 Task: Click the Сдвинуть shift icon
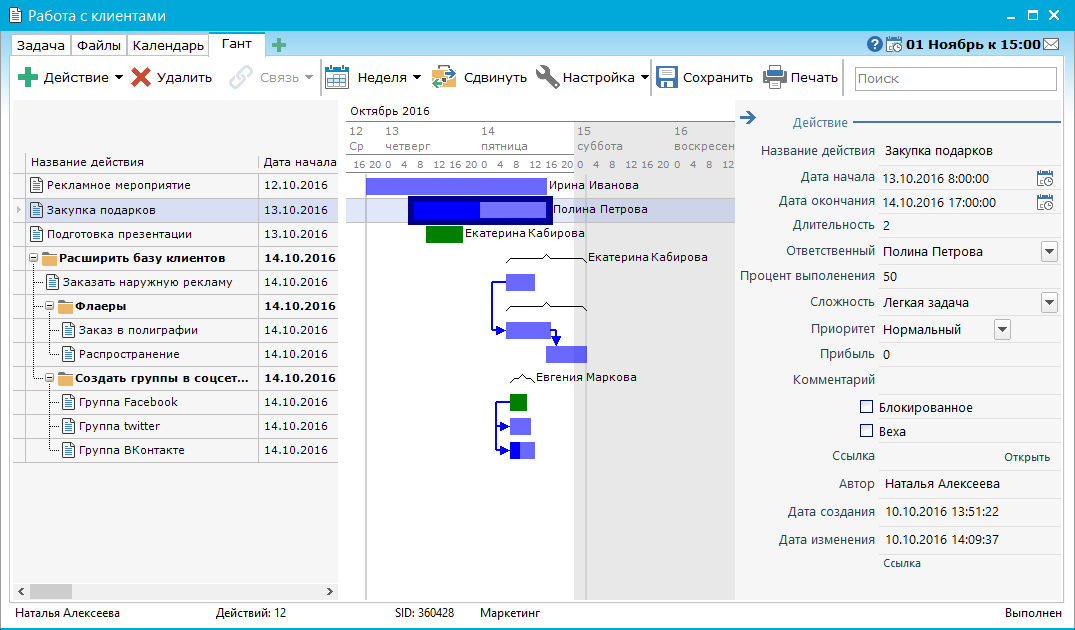pos(444,77)
